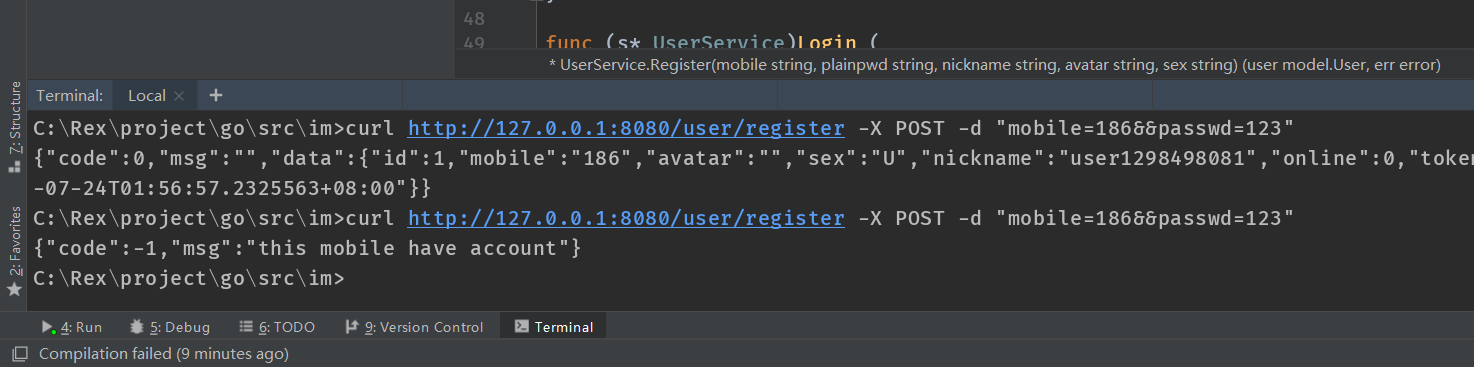1474x367 pixels.
Task: Add a new terminal session tab
Action: pyautogui.click(x=215, y=96)
